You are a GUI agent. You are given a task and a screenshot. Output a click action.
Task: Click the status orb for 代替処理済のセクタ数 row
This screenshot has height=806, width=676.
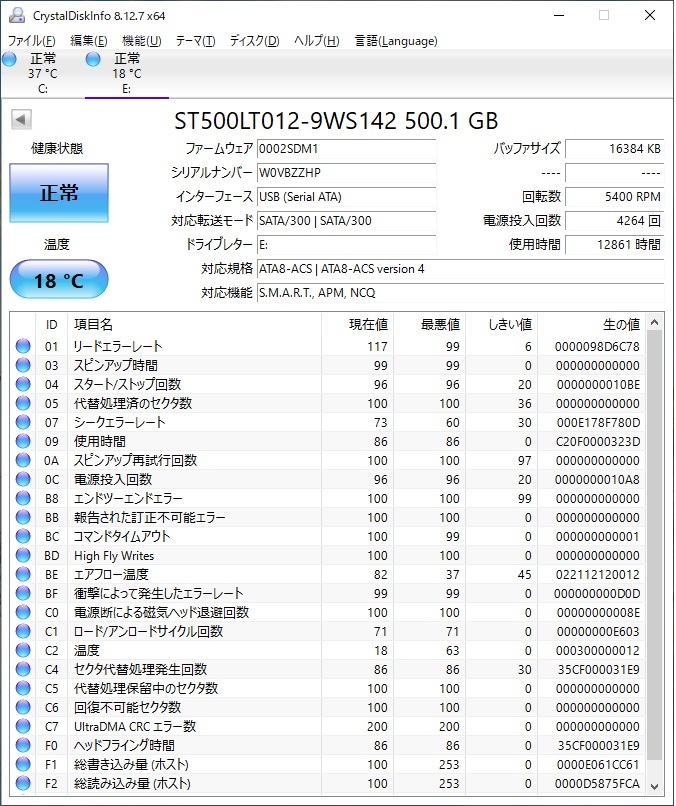[x=23, y=403]
